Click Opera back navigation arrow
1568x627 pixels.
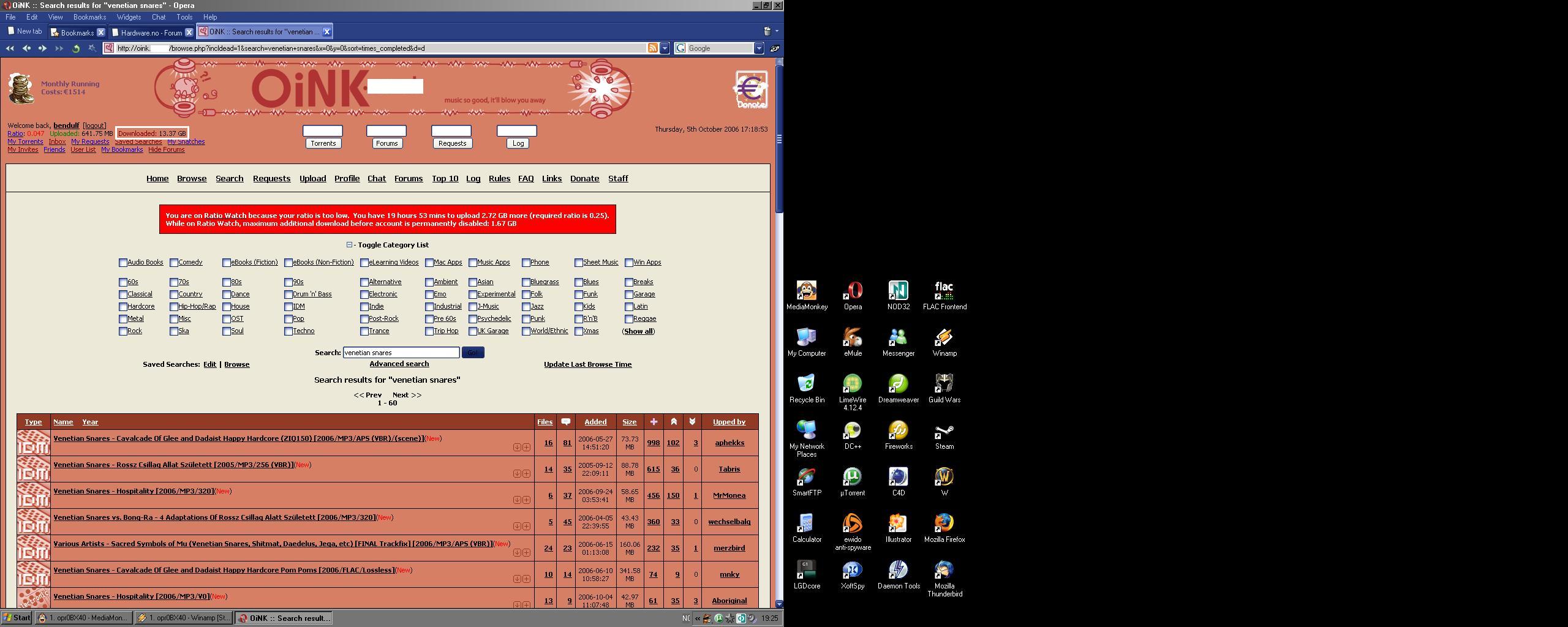click(26, 48)
